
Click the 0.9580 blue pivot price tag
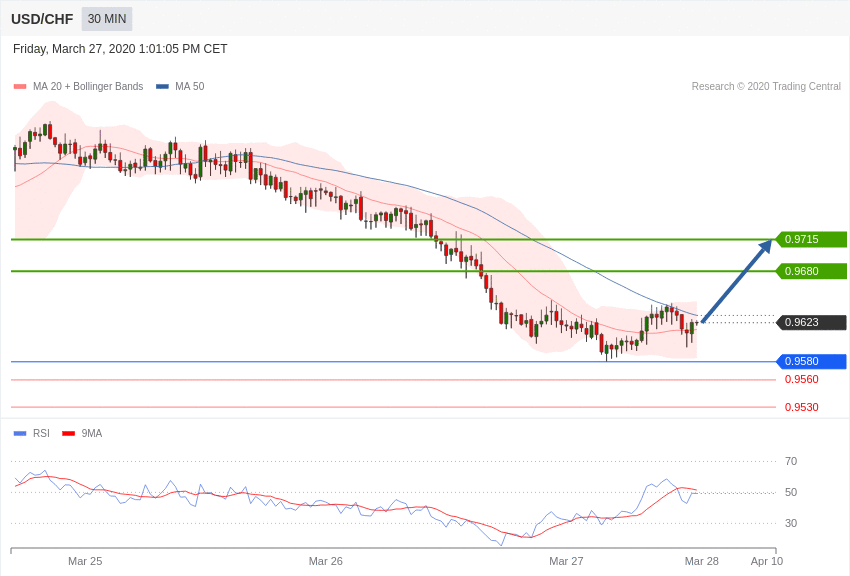click(811, 361)
